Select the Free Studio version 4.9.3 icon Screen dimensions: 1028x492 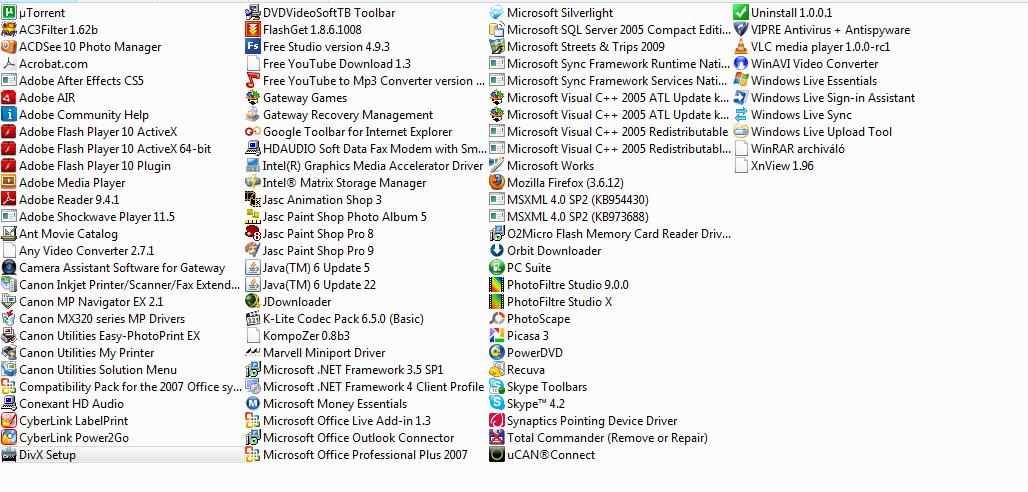click(252, 47)
